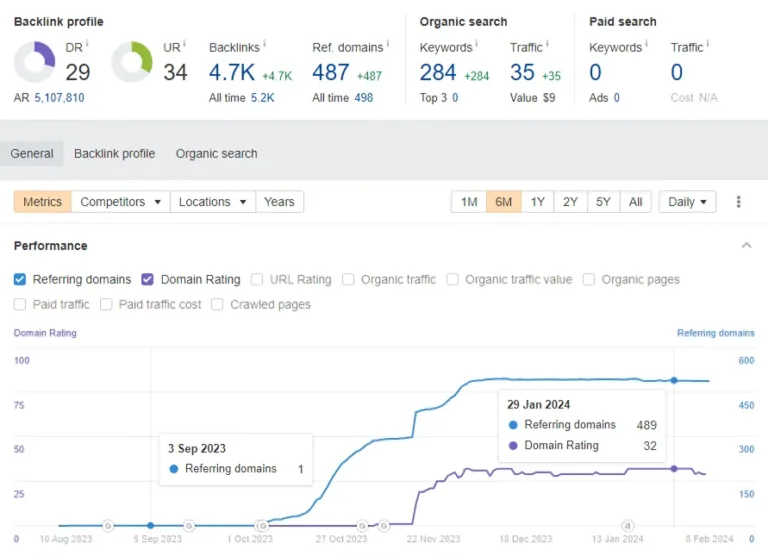This screenshot has width=768, height=556.
Task: Enable the Organic traffic checkbox
Action: coord(348,279)
